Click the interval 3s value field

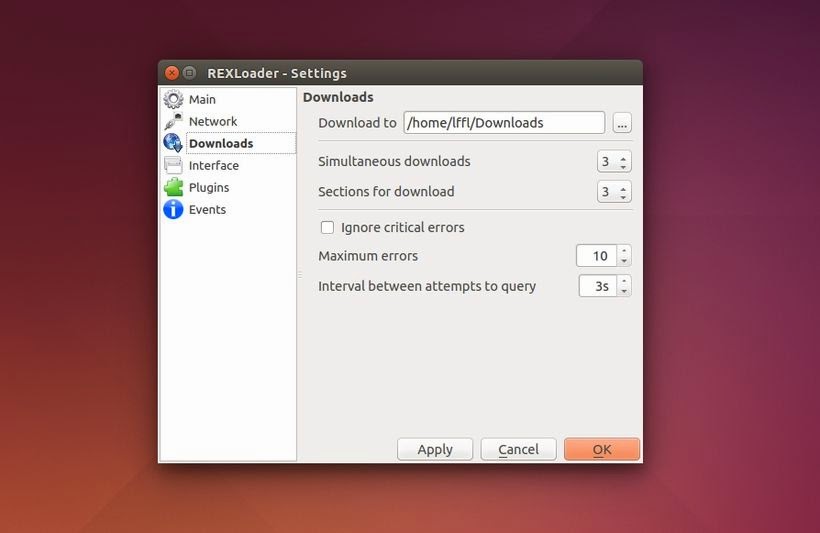coord(598,286)
